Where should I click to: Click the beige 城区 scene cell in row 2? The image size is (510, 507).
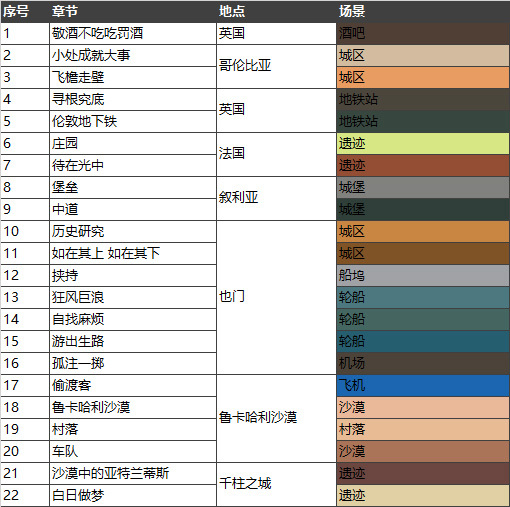pos(423,55)
